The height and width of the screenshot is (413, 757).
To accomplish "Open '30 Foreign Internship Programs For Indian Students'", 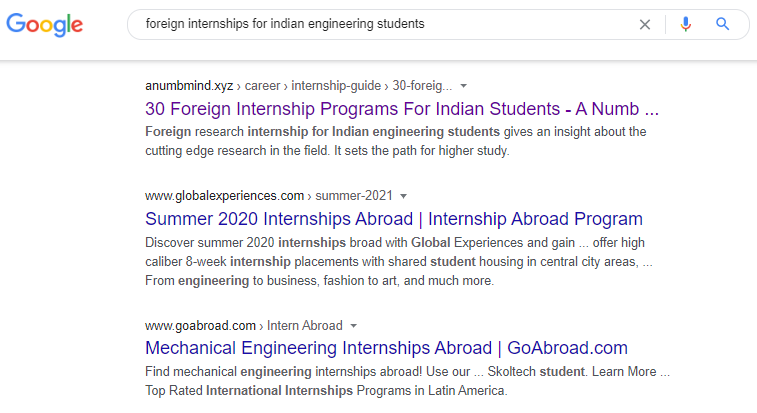I will (401, 109).
